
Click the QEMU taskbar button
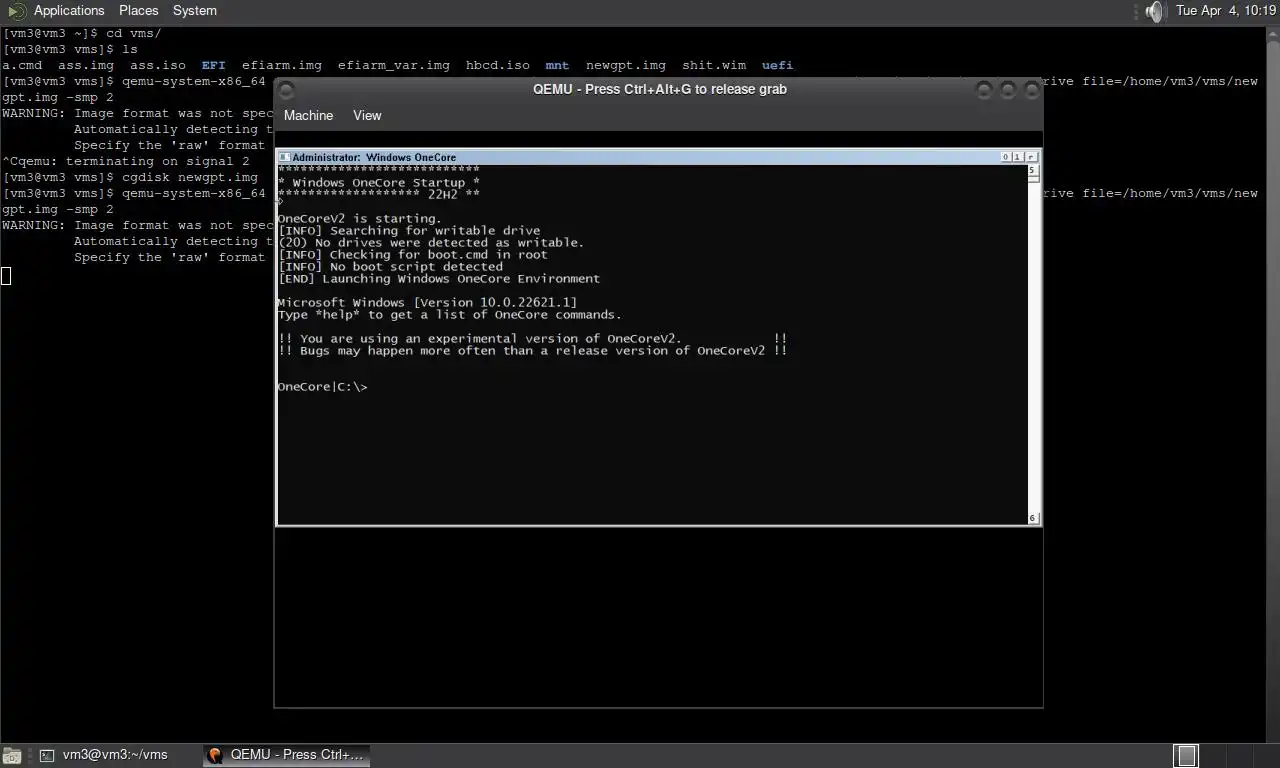point(286,755)
